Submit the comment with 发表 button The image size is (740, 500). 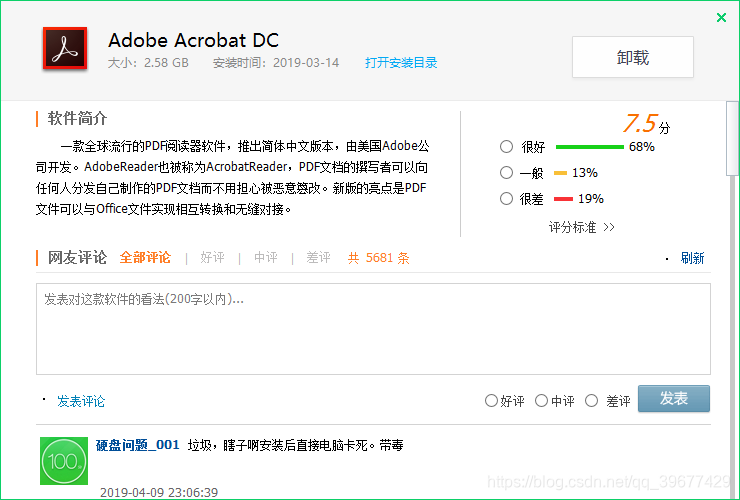(x=674, y=398)
